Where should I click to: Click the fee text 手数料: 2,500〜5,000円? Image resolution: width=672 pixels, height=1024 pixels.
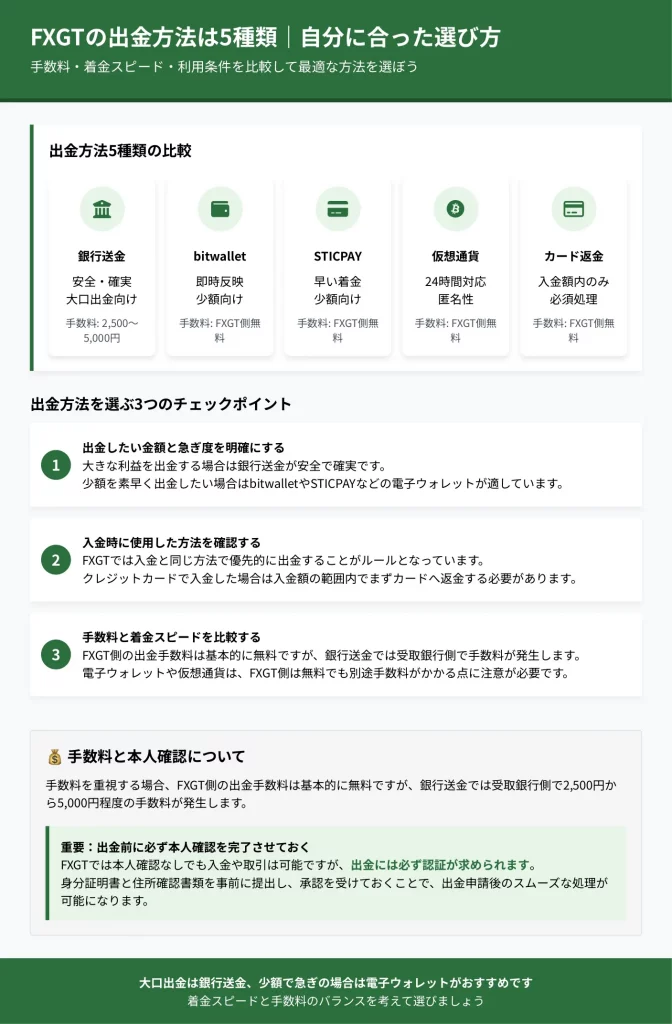coord(102,330)
